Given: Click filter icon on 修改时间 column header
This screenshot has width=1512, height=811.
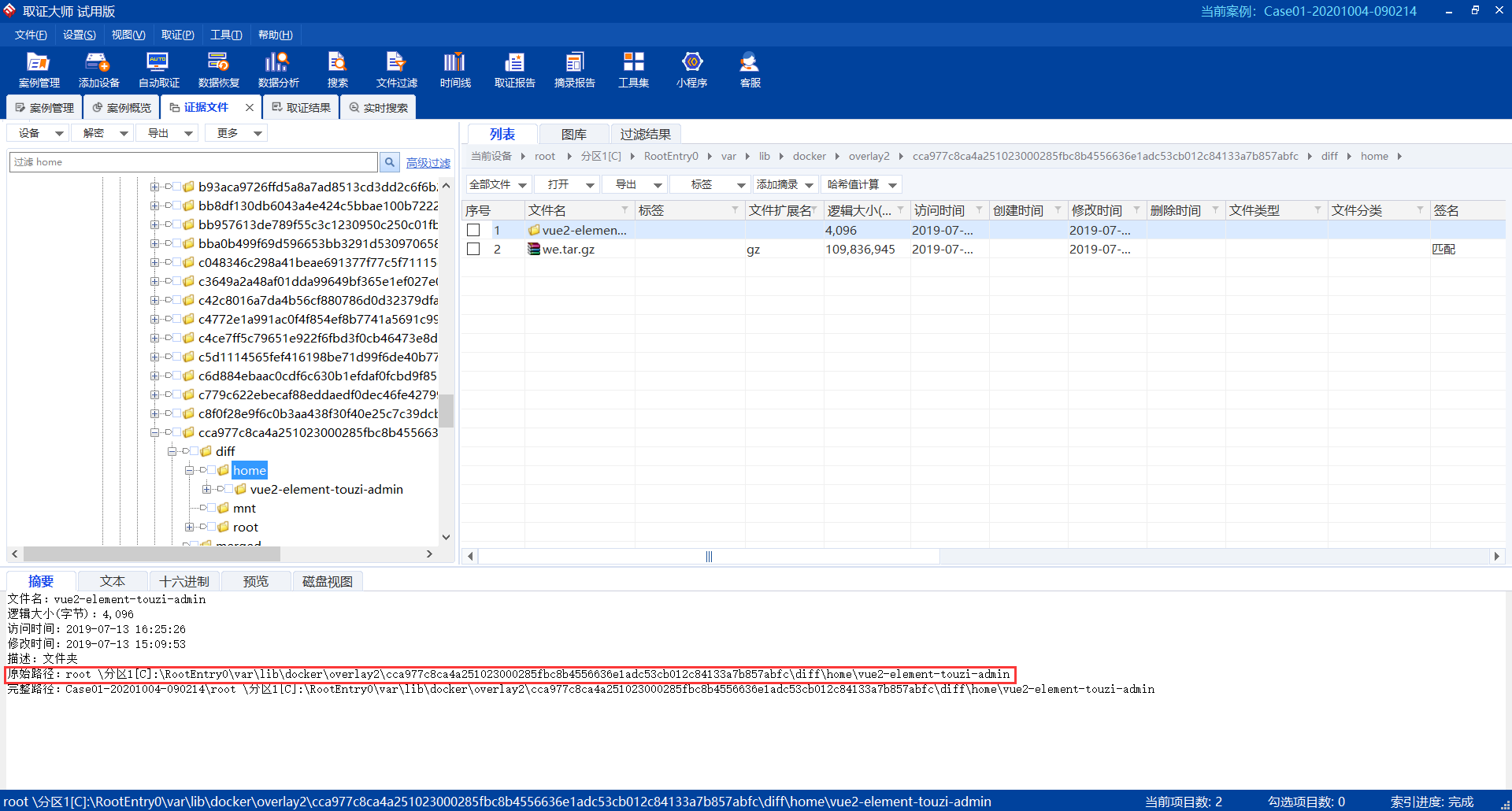Looking at the screenshot, I should click(x=1136, y=209).
